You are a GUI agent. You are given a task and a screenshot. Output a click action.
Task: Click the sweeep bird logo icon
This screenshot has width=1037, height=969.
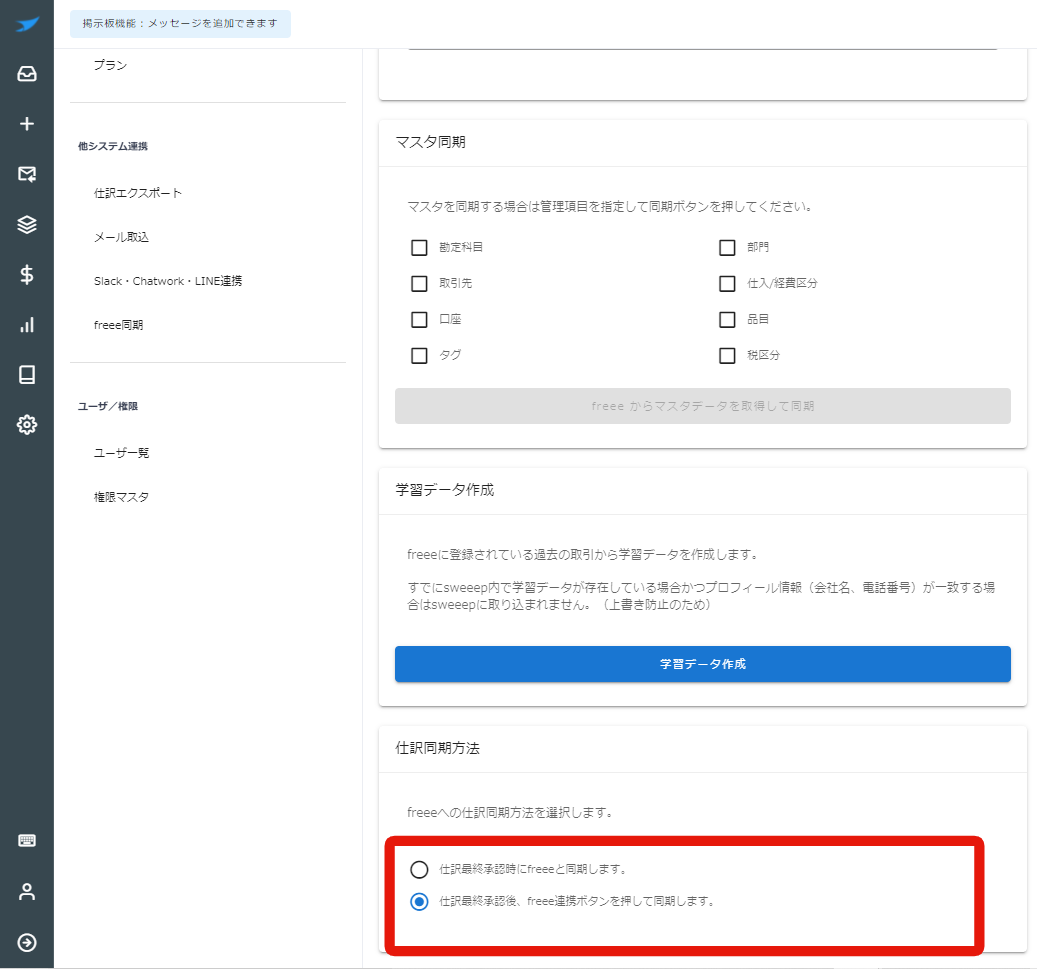click(x=27, y=25)
